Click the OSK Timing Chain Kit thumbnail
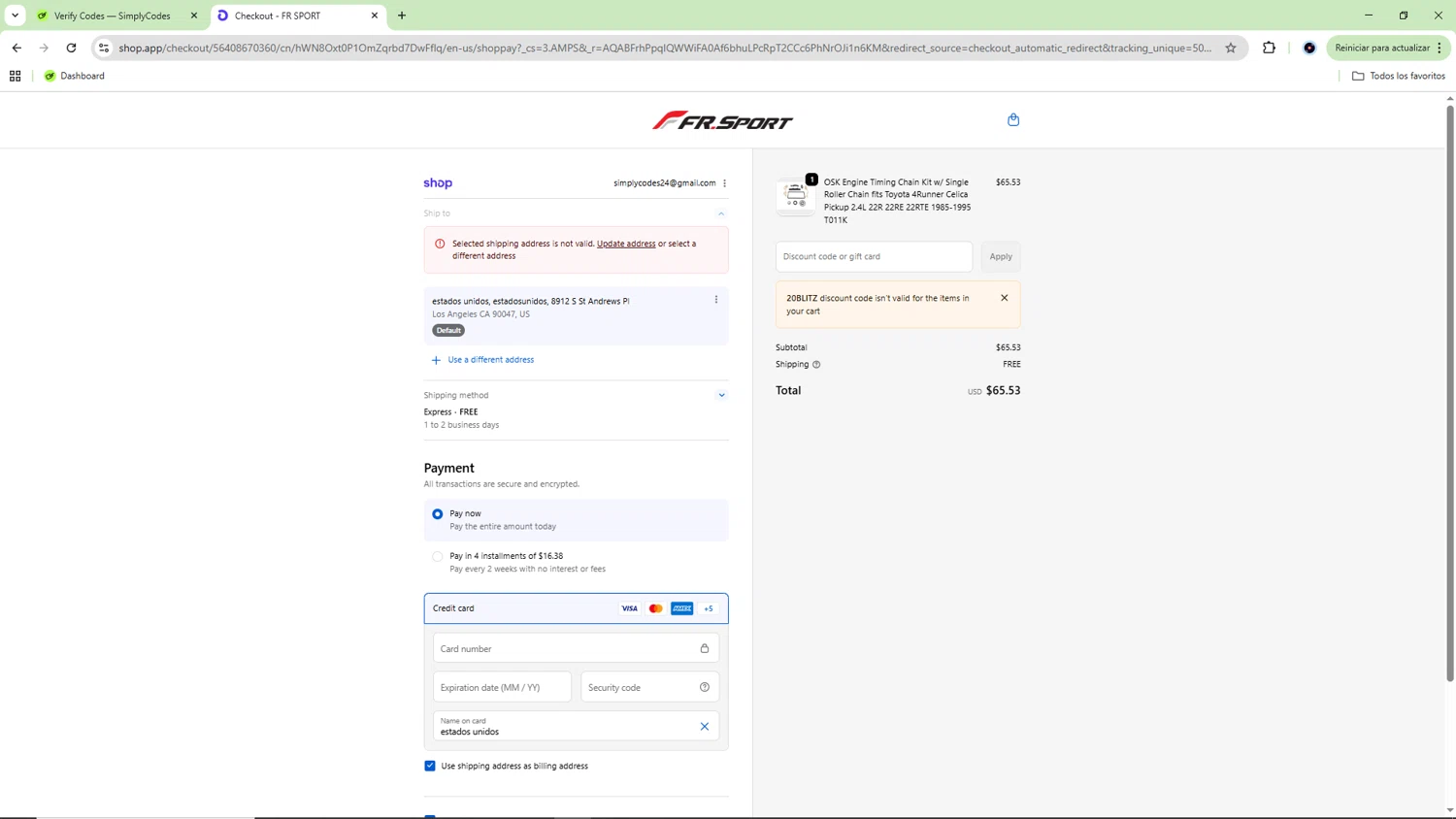 coord(795,197)
